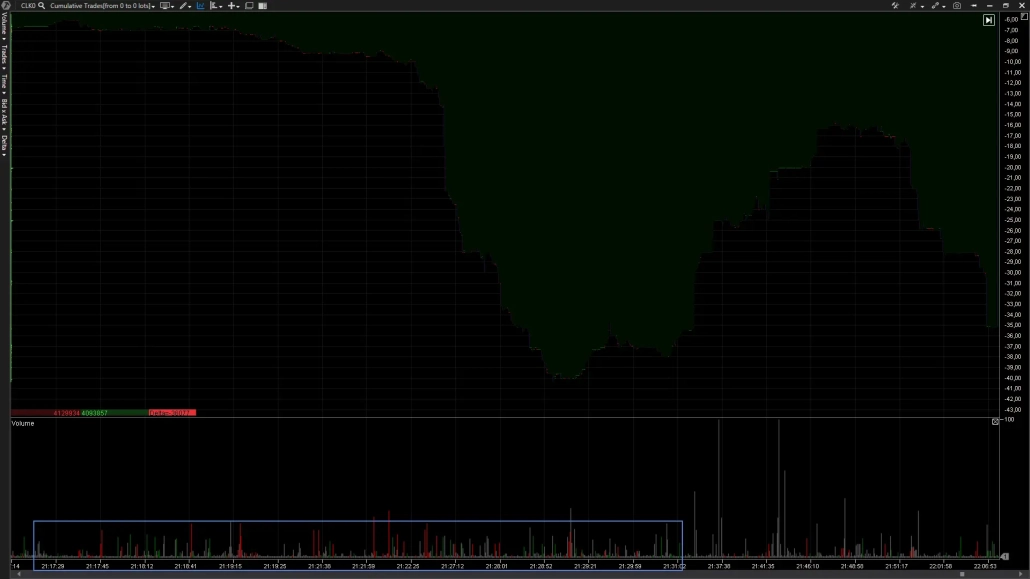The image size is (1030, 579).
Task: Open the Bid x Ask sidebar menu
Action: (x=4, y=112)
